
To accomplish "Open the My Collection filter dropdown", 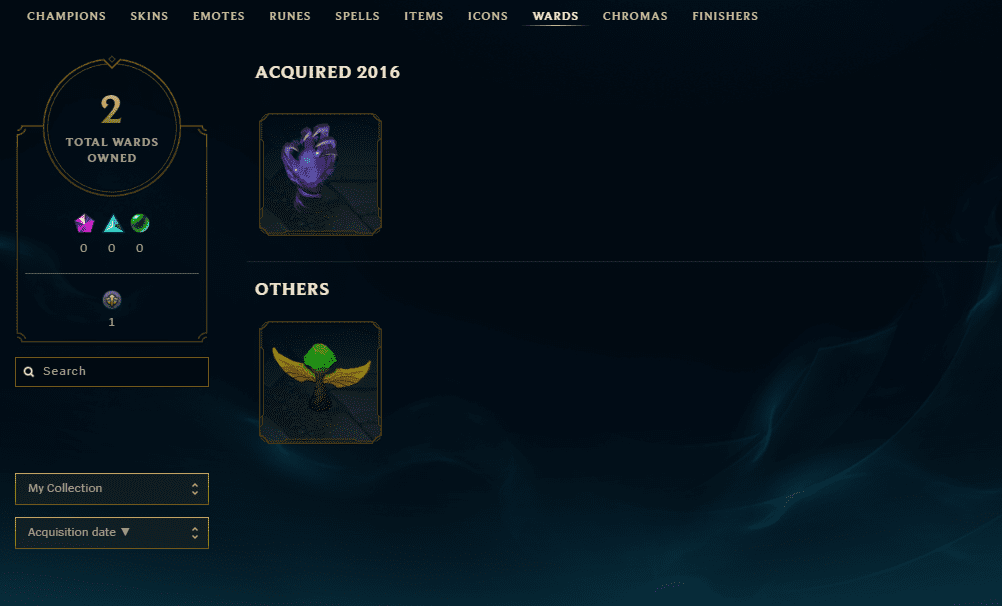I will (x=112, y=488).
